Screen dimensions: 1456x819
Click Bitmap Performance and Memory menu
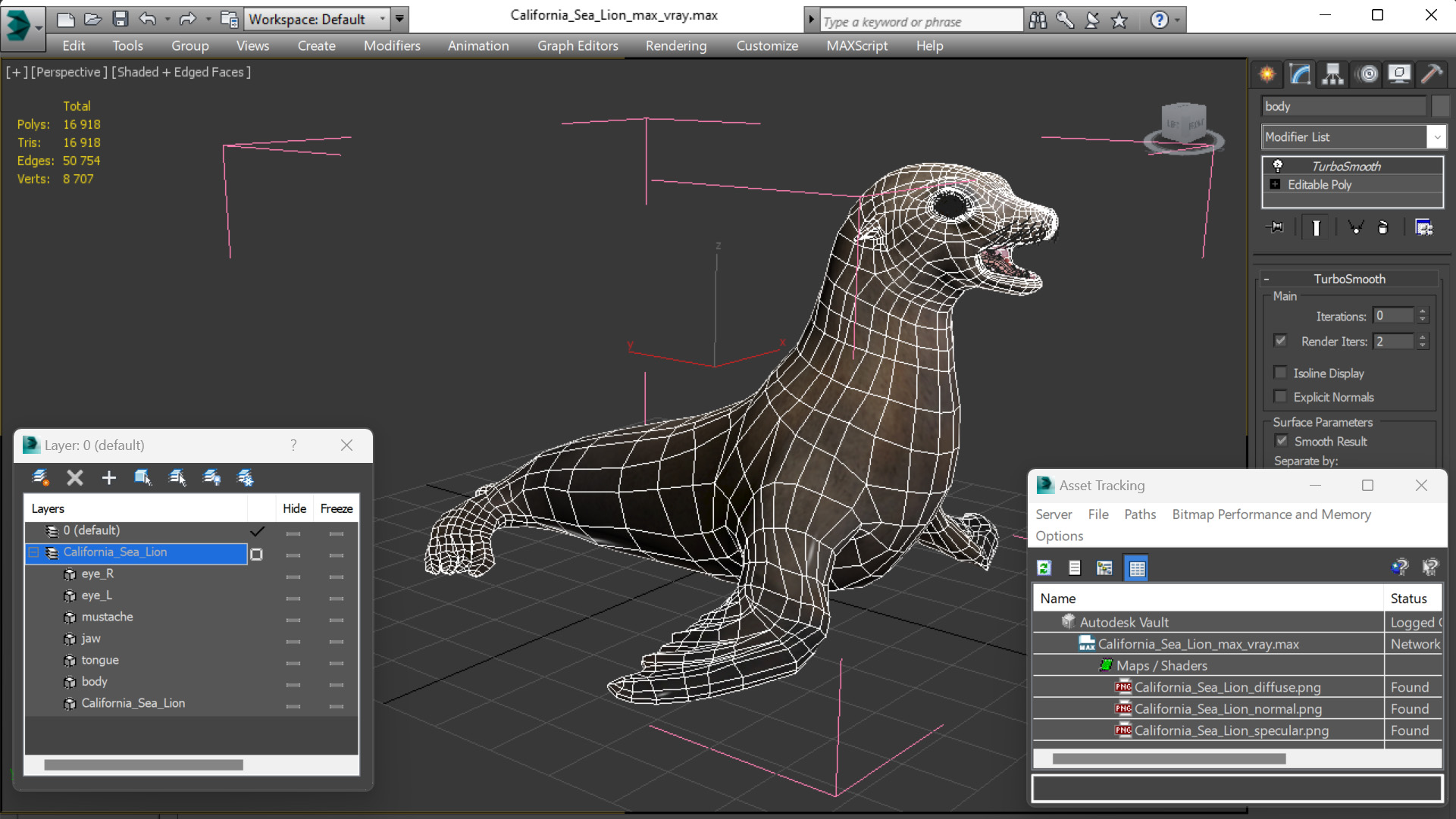(1271, 514)
